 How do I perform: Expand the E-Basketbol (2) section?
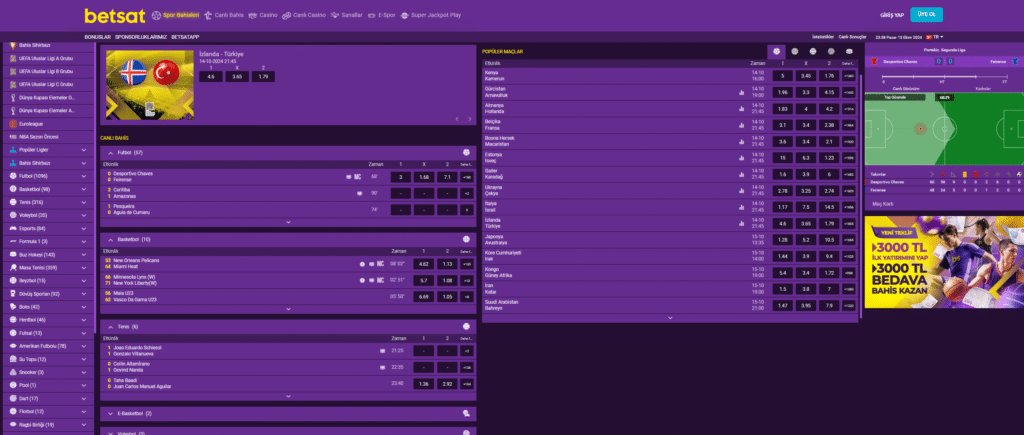(x=110, y=413)
